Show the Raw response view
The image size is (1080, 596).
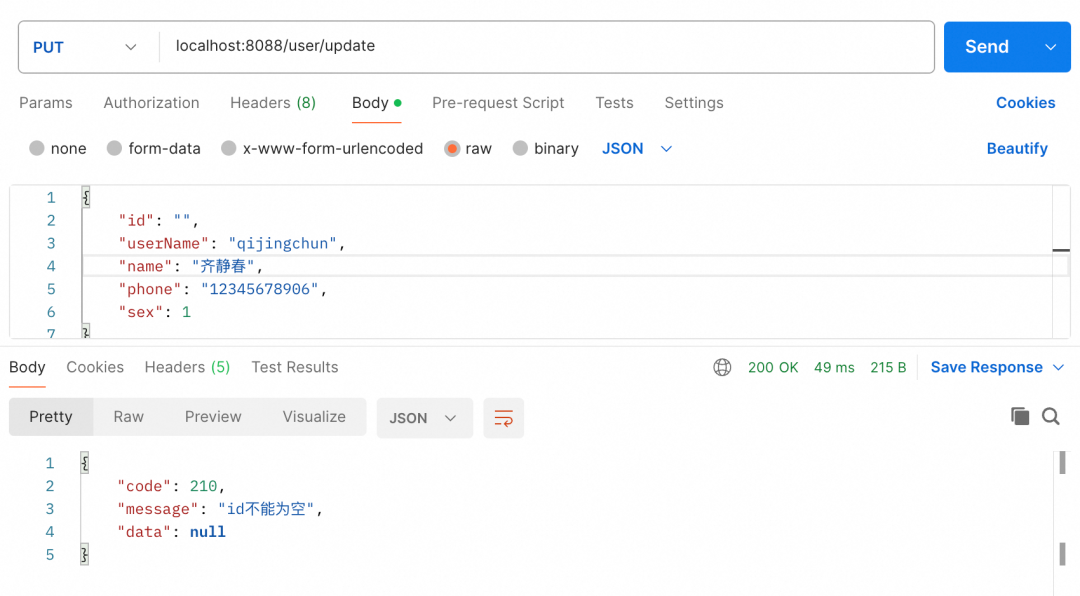[128, 417]
